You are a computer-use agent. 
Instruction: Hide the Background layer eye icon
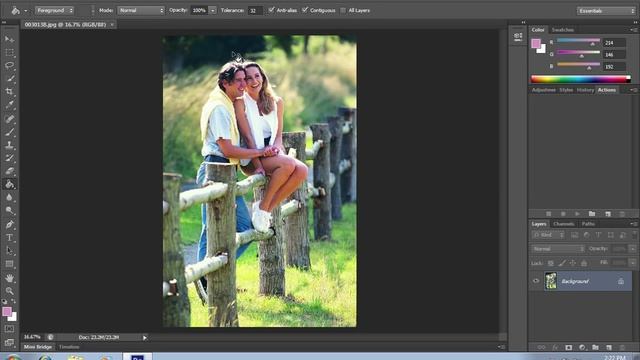click(536, 281)
